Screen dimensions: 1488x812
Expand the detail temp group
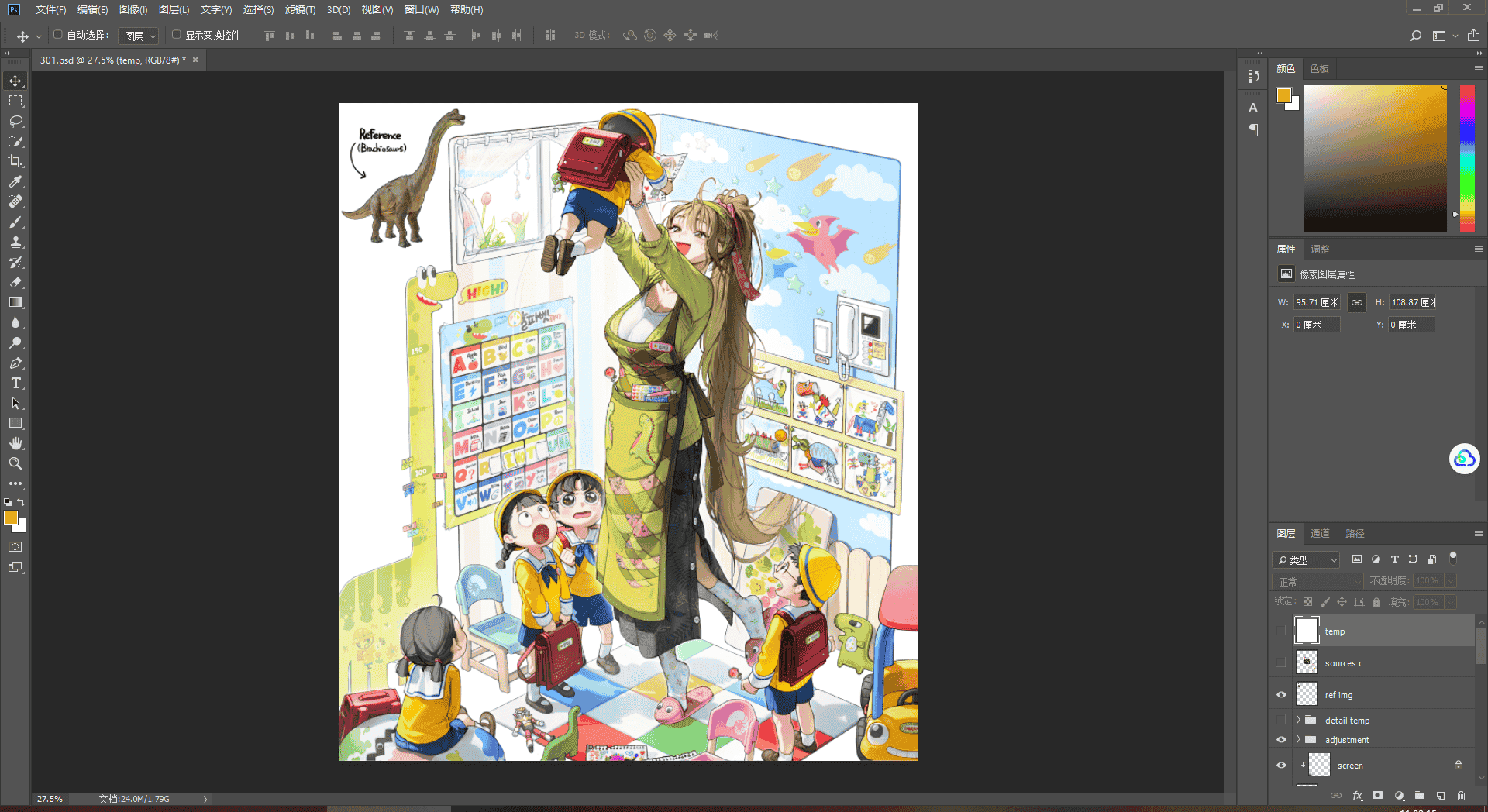1299,720
